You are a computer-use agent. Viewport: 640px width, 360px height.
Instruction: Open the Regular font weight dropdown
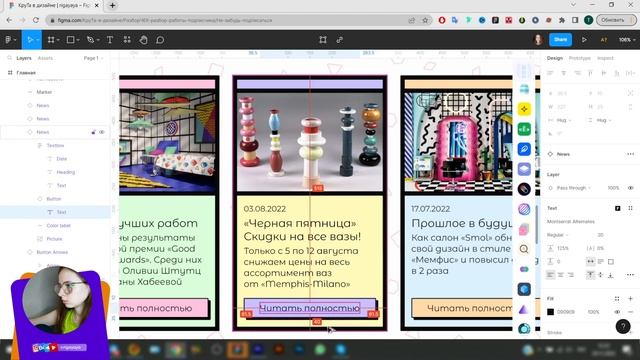pos(557,235)
